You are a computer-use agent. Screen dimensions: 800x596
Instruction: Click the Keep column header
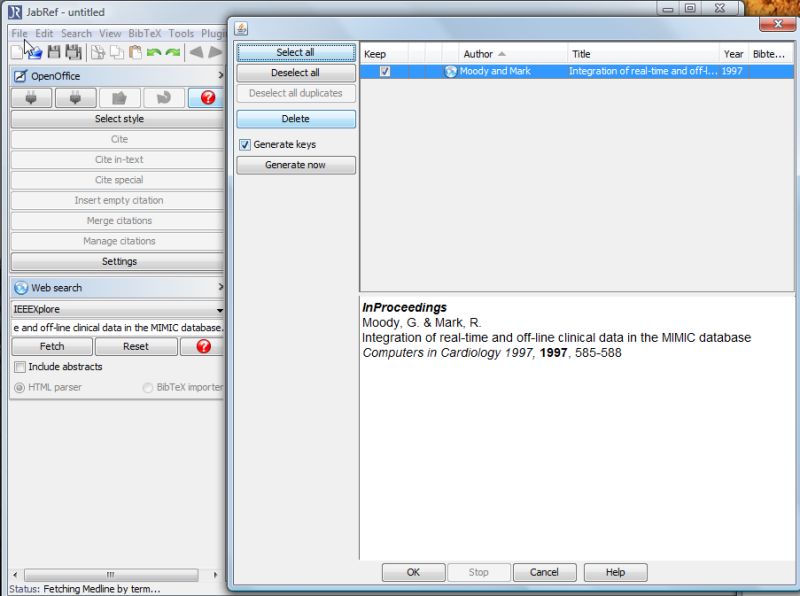385,54
